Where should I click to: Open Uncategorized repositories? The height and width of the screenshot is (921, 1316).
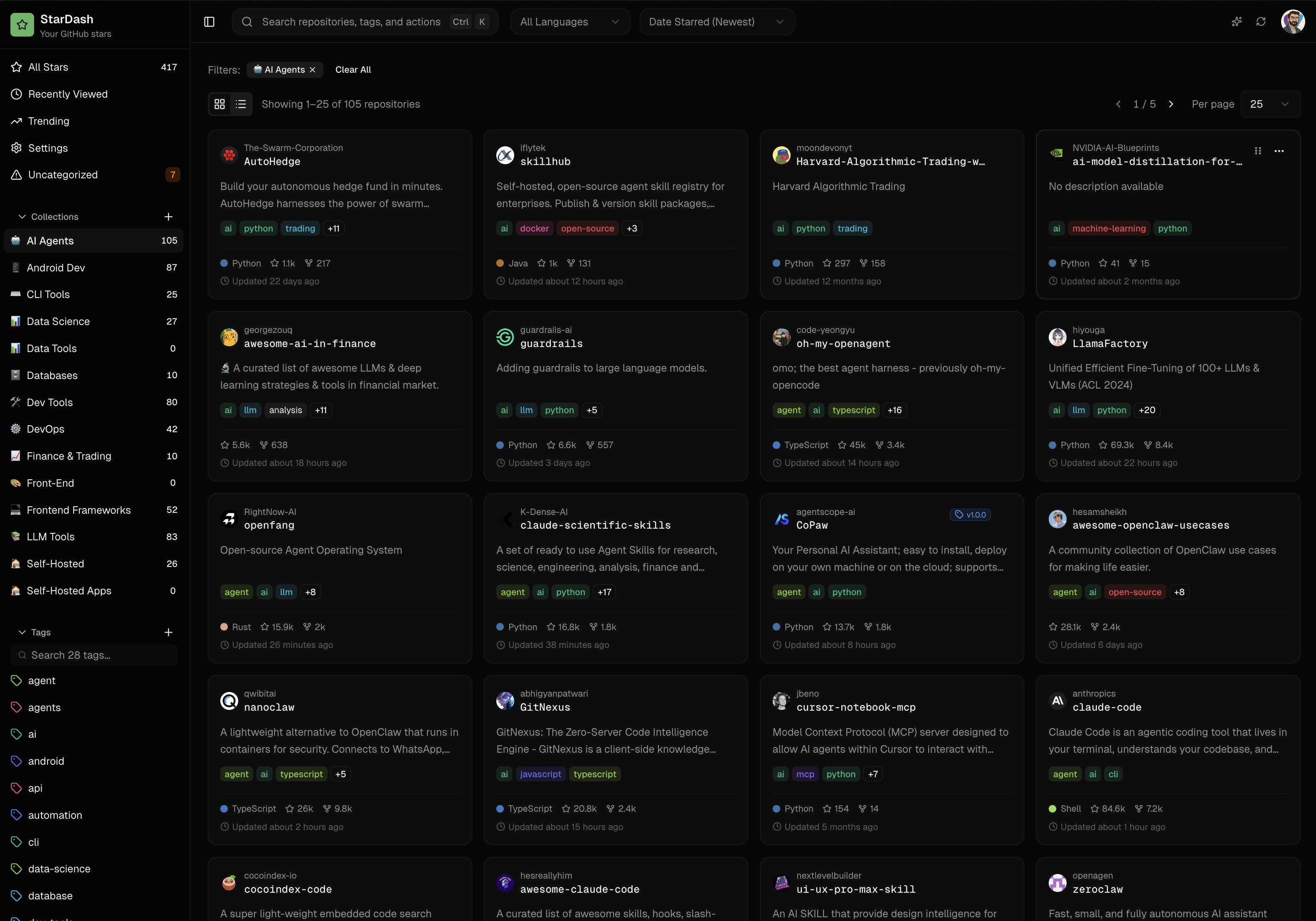coord(94,175)
